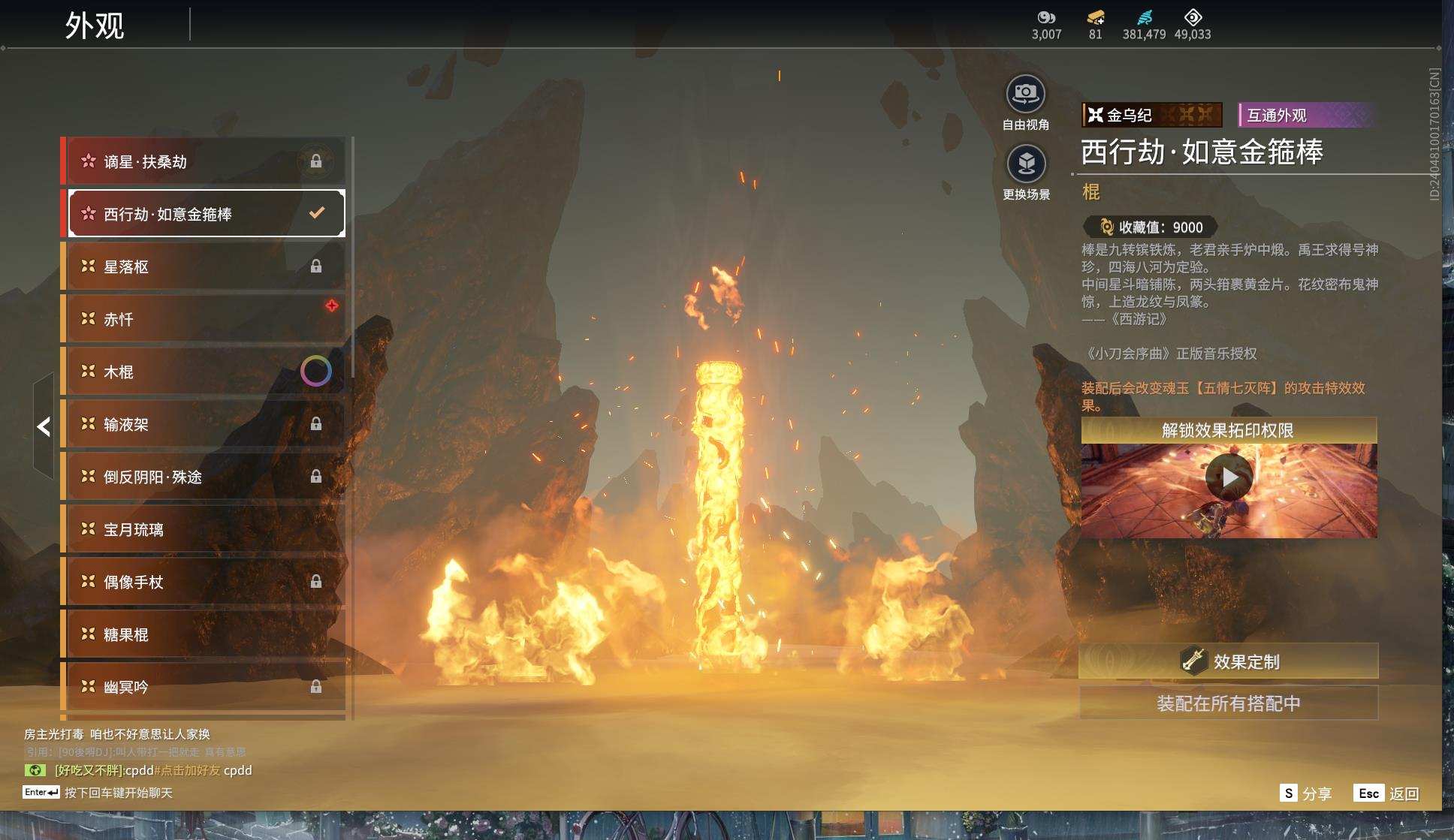Viewport: 1454px width, 840px height.
Task: Open 效果定制 effect customization
Action: click(x=1229, y=661)
